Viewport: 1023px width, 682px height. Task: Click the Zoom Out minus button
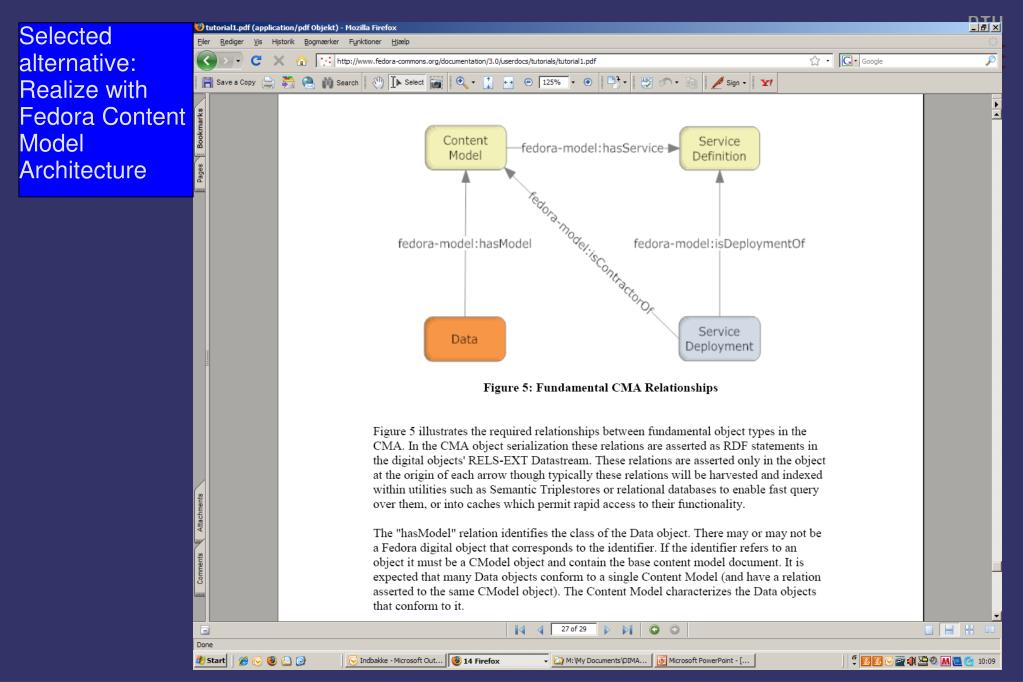(528, 83)
